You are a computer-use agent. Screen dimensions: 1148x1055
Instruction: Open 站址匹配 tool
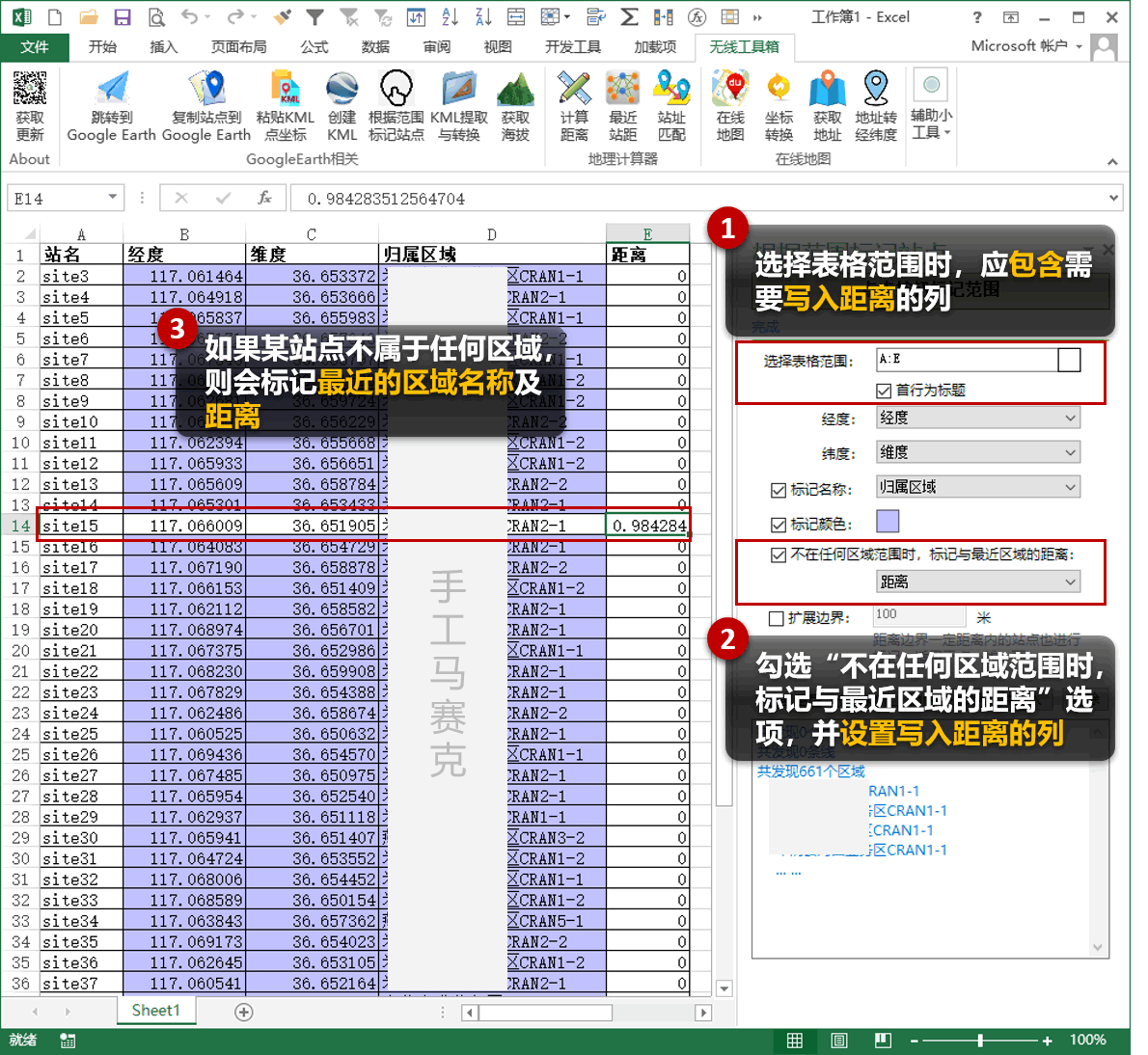[671, 88]
